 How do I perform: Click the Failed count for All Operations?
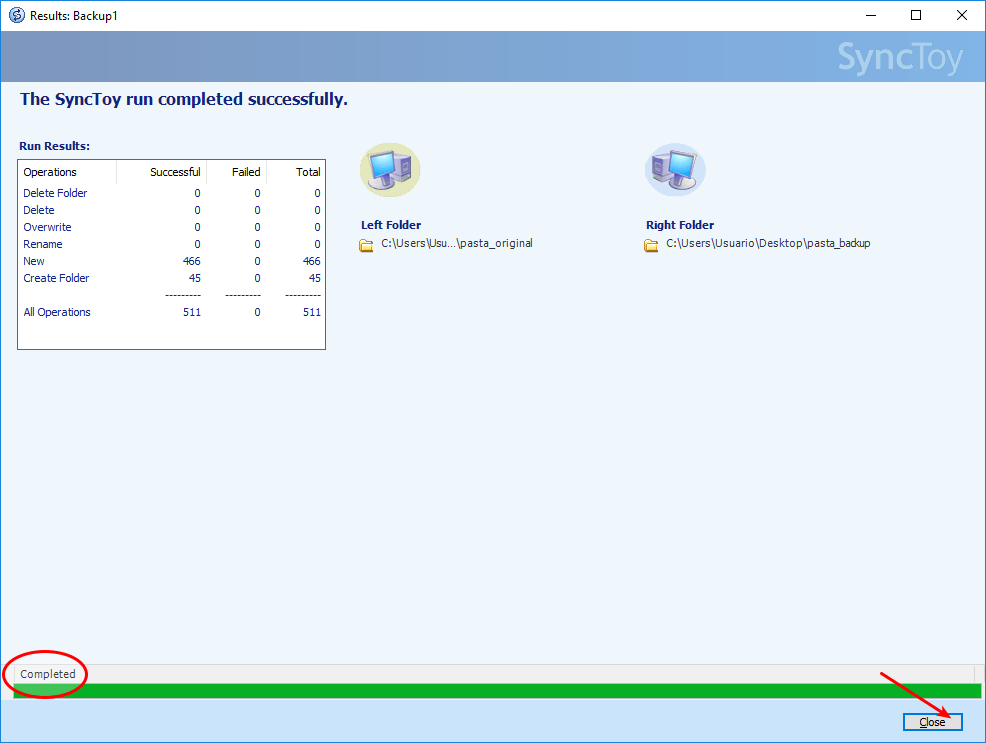[257, 312]
